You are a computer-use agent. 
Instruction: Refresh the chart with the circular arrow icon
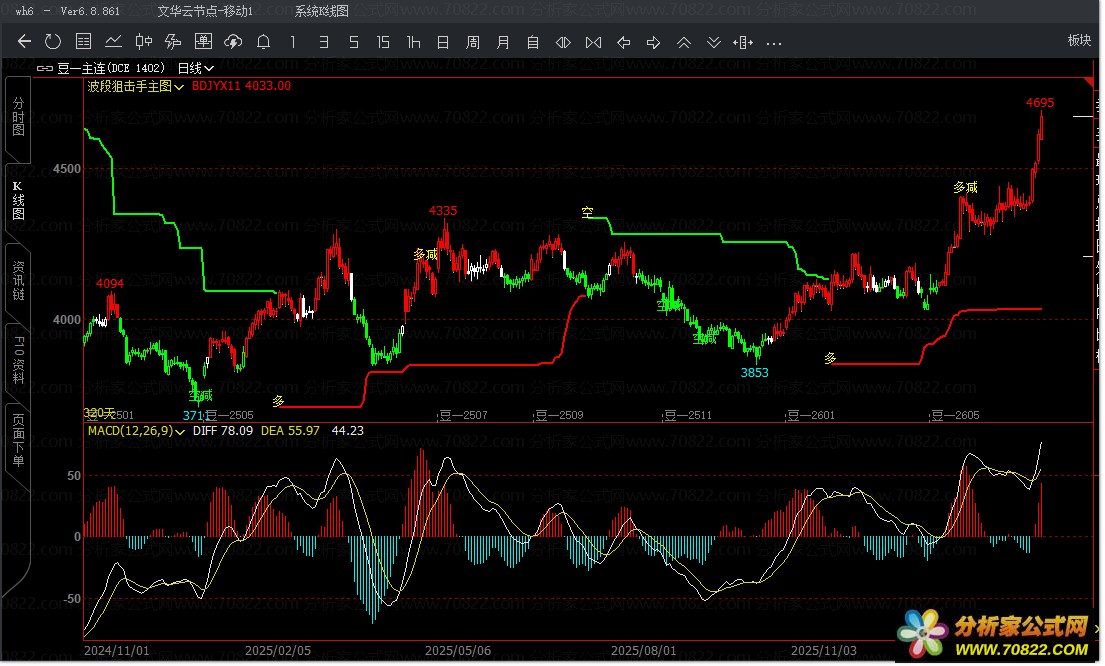click(x=53, y=42)
